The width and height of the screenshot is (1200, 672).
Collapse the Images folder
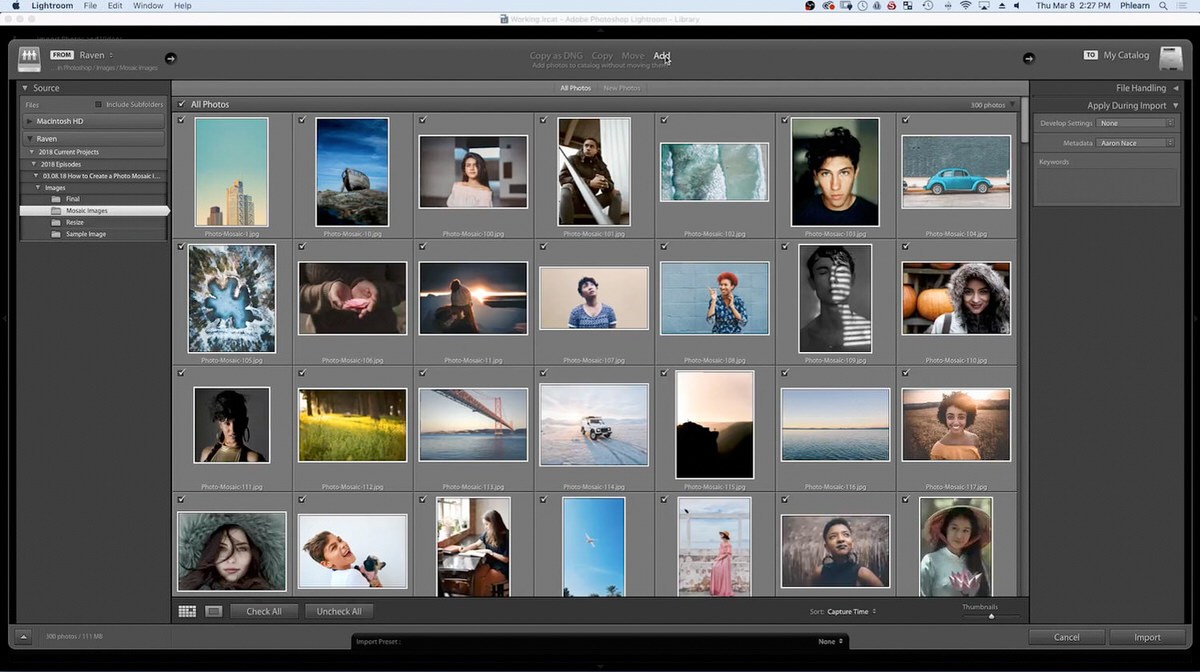(x=39, y=187)
